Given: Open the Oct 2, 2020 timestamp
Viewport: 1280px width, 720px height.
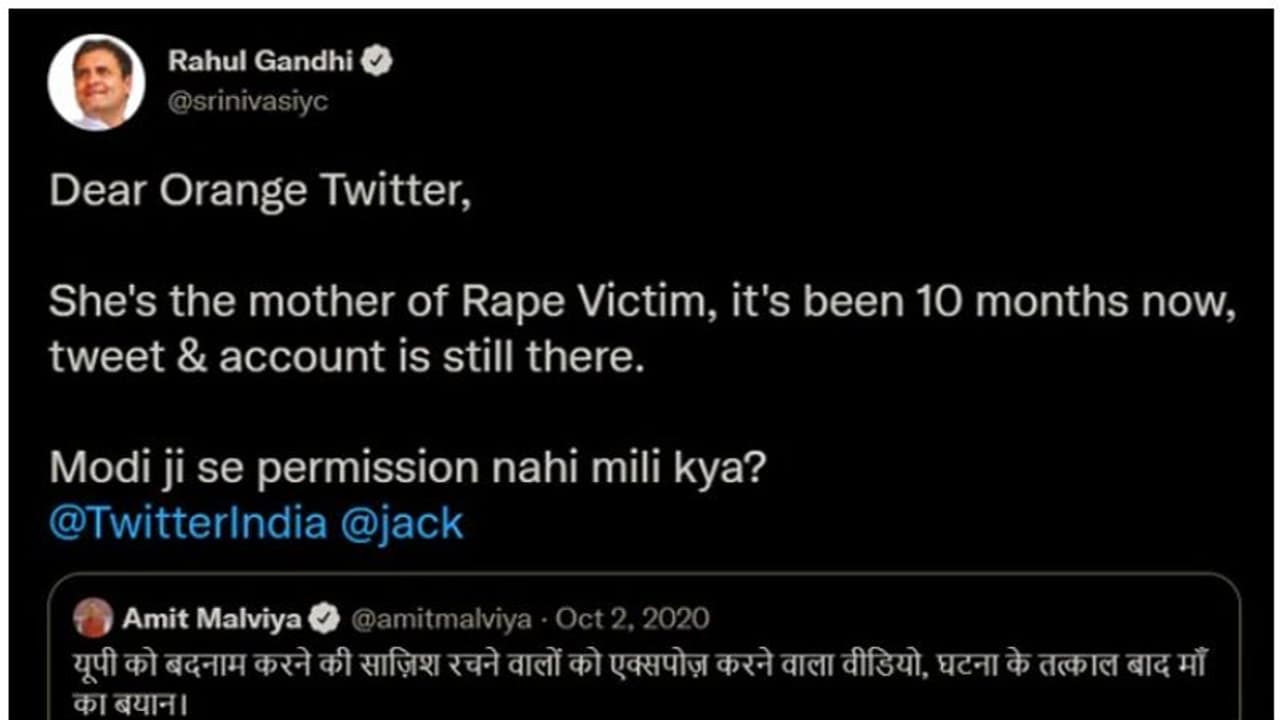Looking at the screenshot, I should [630, 619].
